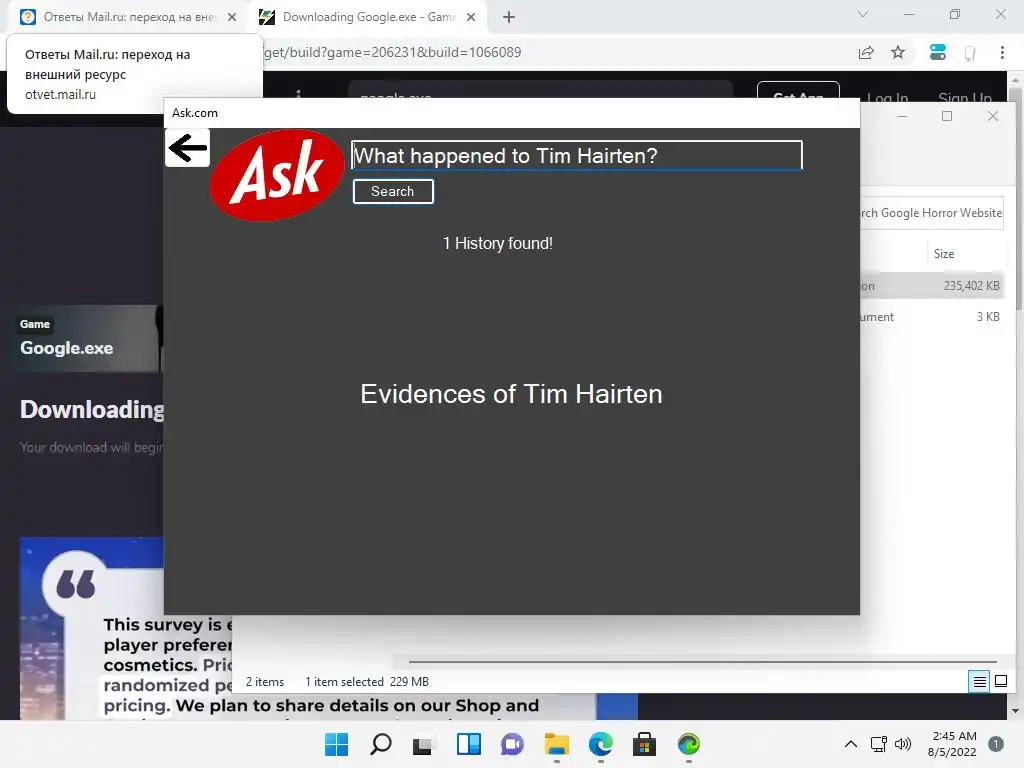The width and height of the screenshot is (1024, 768).
Task: Select the file row sized 235,402 KB
Action: coord(932,285)
